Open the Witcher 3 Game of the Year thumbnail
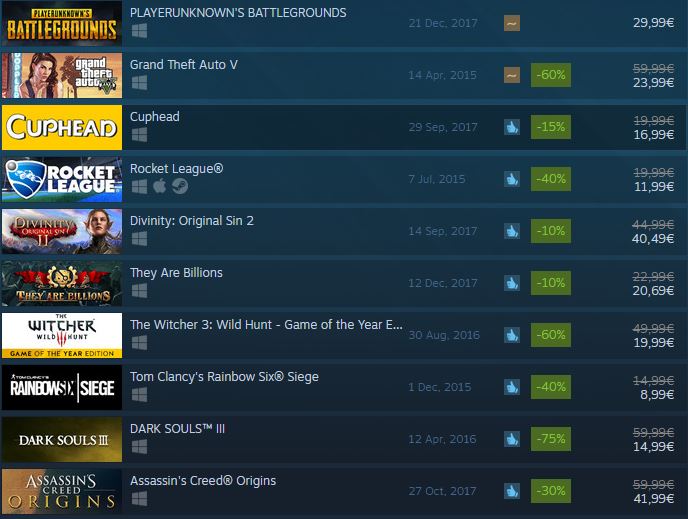688x519 pixels. [x=62, y=335]
